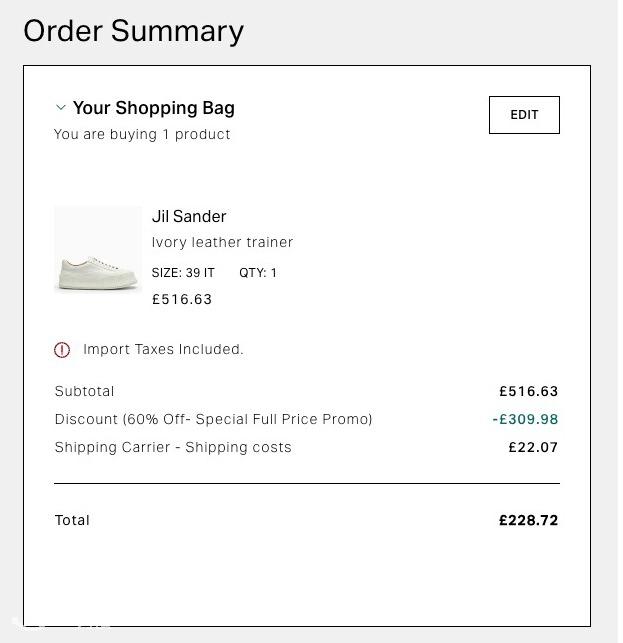Collapse the Your Shopping Bag chevron
Screen dimensions: 623x643
(x=61, y=108)
